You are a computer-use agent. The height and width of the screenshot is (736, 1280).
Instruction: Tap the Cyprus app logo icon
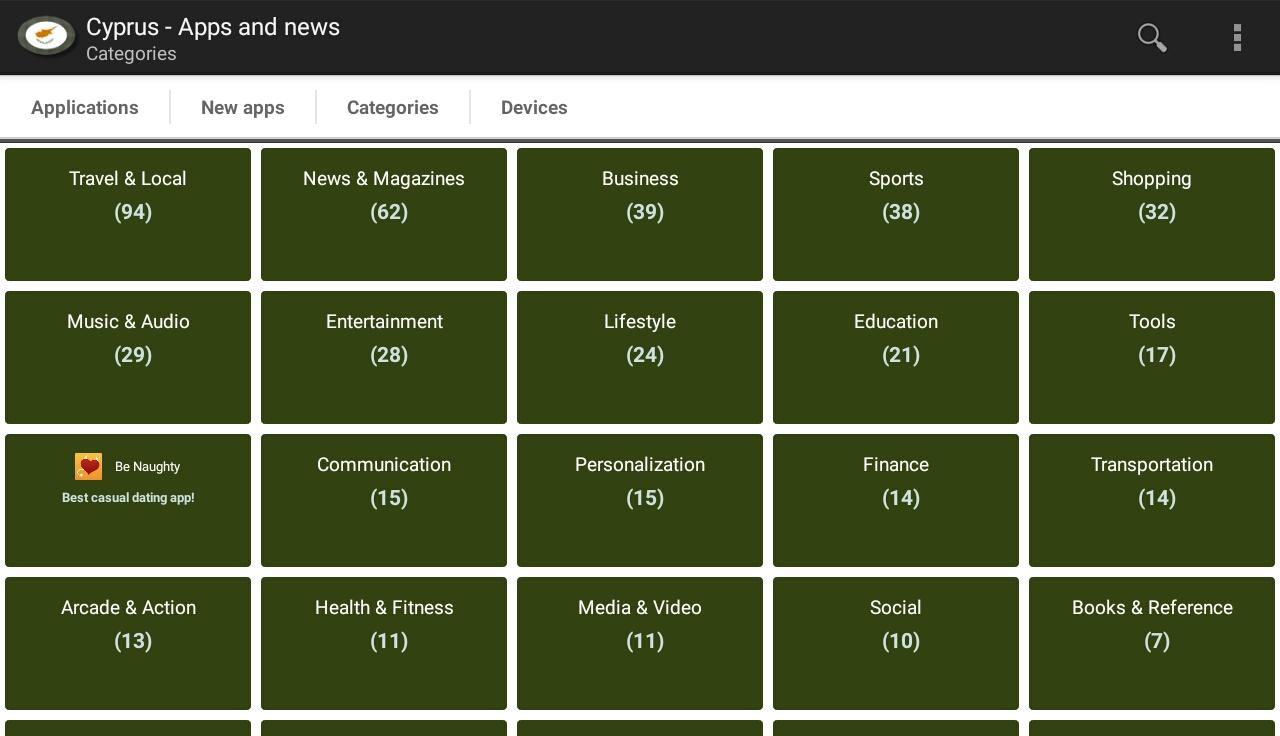click(x=46, y=37)
